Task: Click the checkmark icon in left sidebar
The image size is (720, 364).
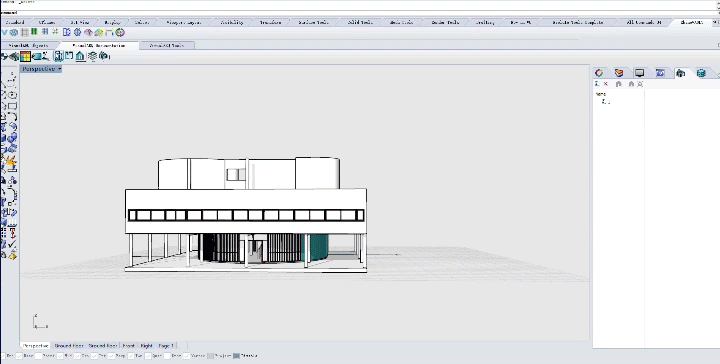Action: tap(12, 245)
